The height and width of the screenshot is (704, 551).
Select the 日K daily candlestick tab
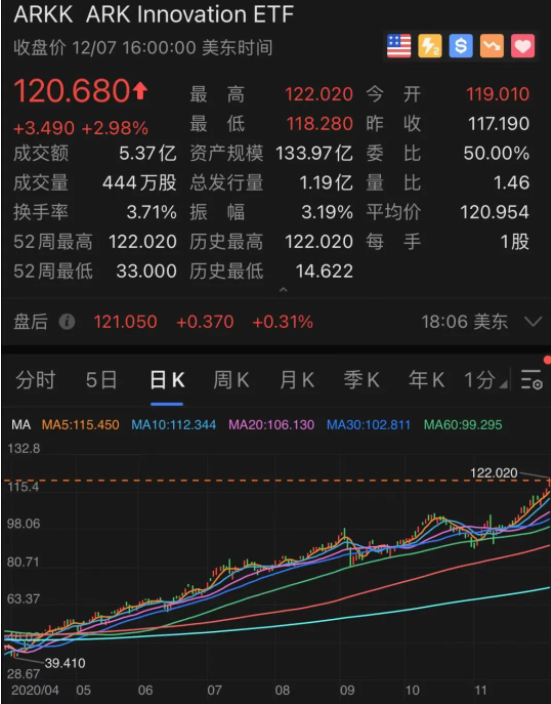167,380
